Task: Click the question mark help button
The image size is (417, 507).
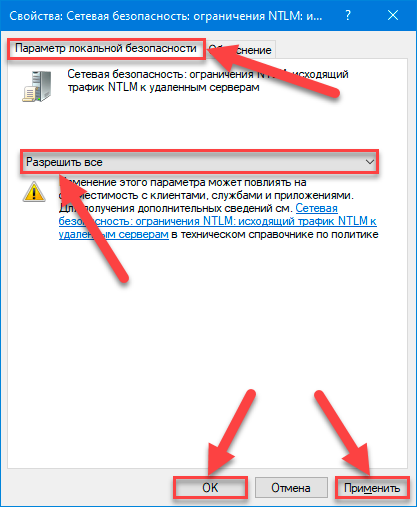Action: tap(348, 15)
